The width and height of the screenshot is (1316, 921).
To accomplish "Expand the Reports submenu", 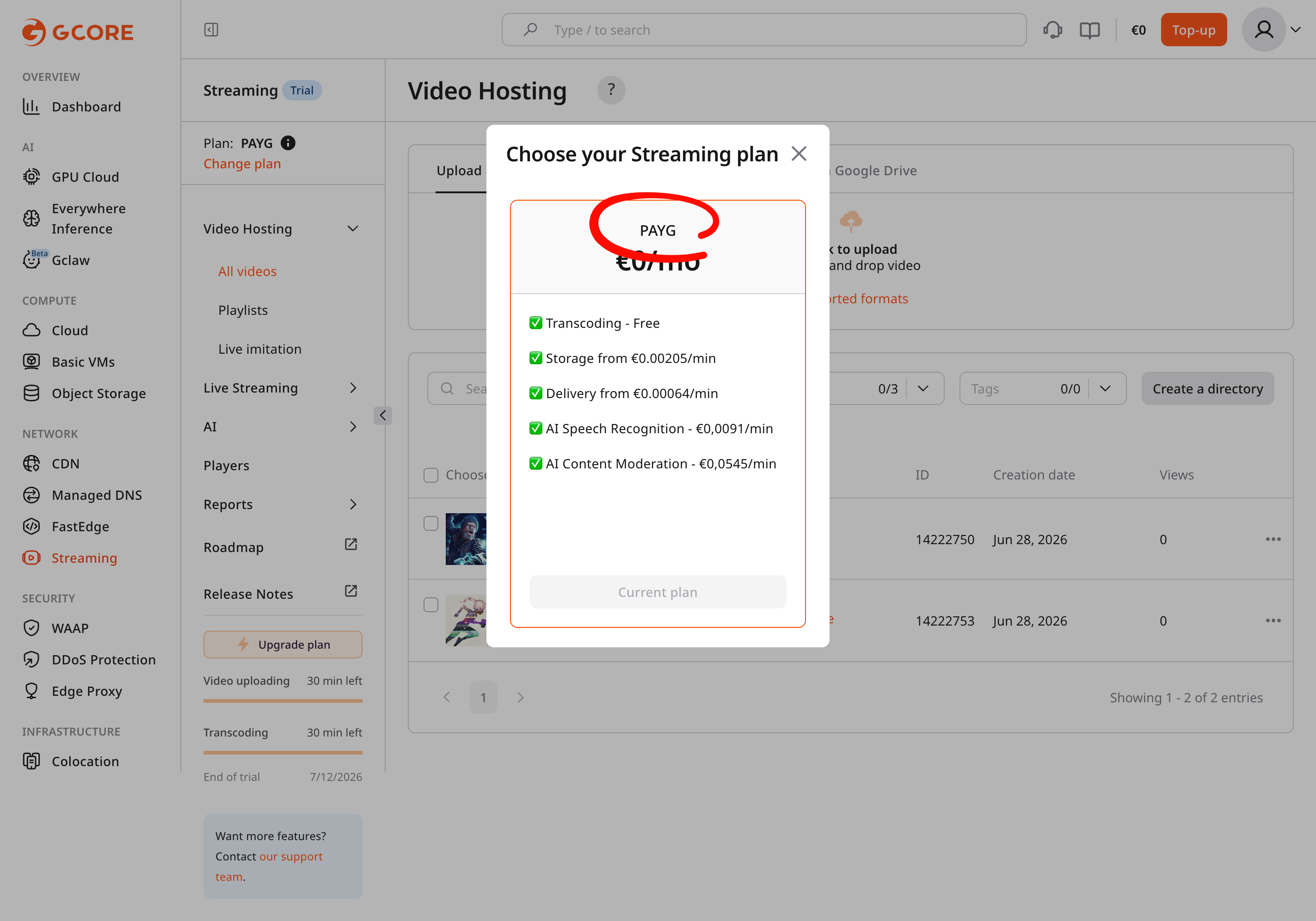I will pyautogui.click(x=353, y=504).
